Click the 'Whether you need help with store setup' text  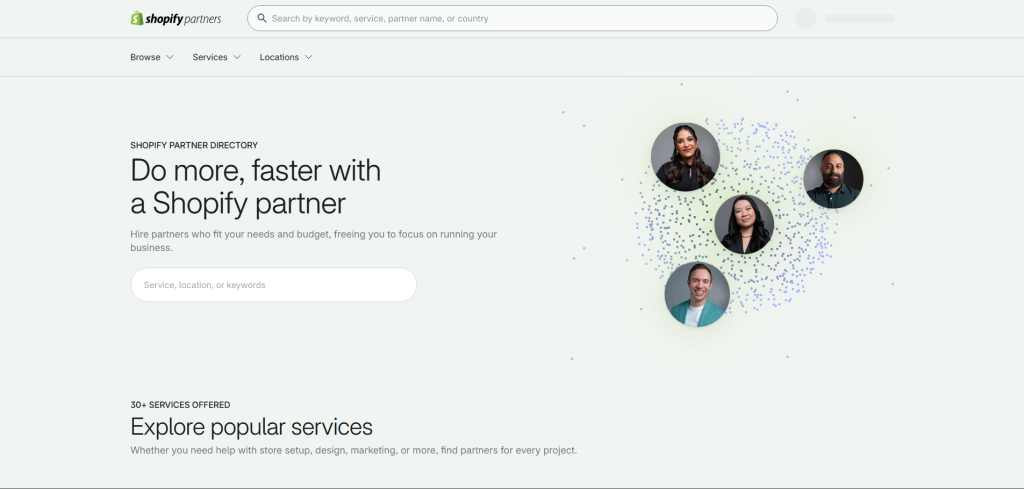tap(353, 450)
